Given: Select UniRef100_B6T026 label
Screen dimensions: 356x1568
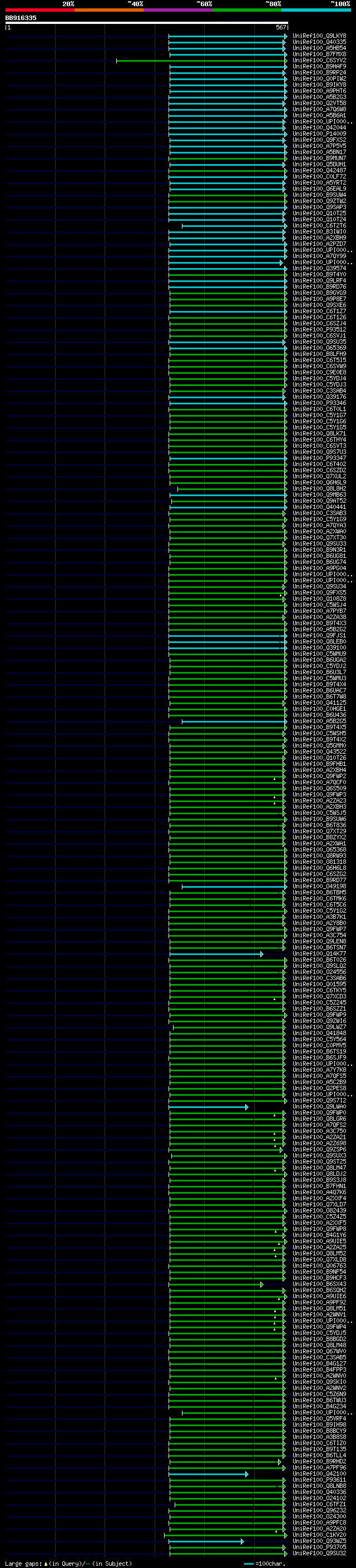Looking at the screenshot, I should pos(319,959).
